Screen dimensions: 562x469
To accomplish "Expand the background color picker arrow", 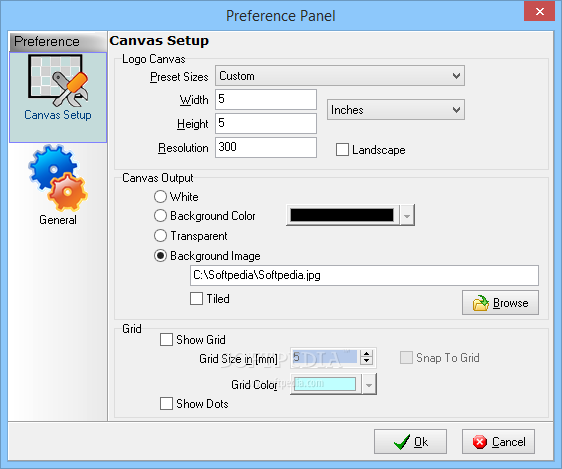I will coord(407,216).
